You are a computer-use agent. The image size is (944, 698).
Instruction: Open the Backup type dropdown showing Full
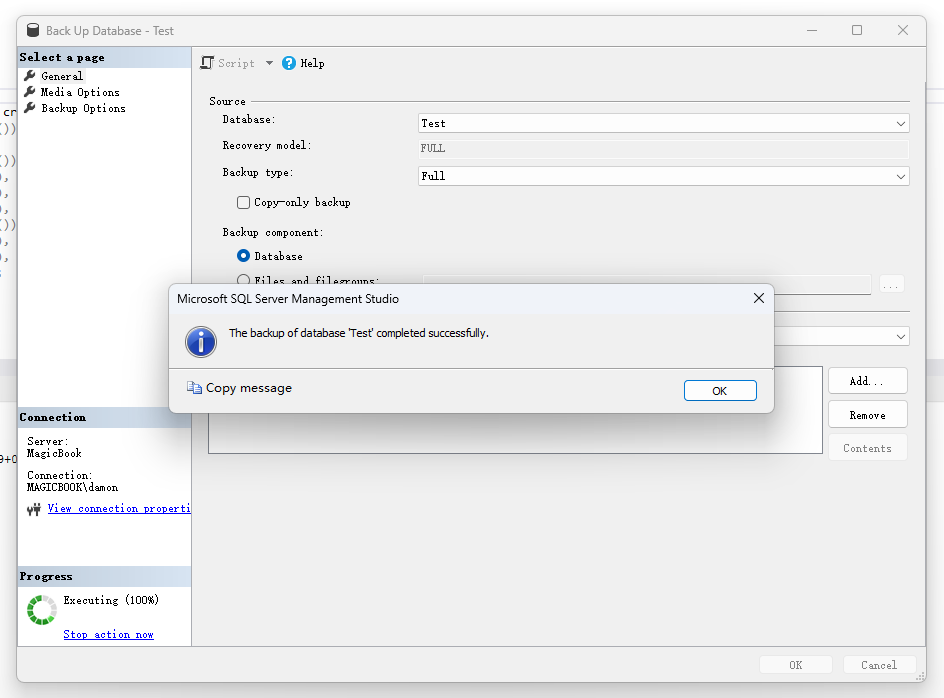click(x=663, y=176)
